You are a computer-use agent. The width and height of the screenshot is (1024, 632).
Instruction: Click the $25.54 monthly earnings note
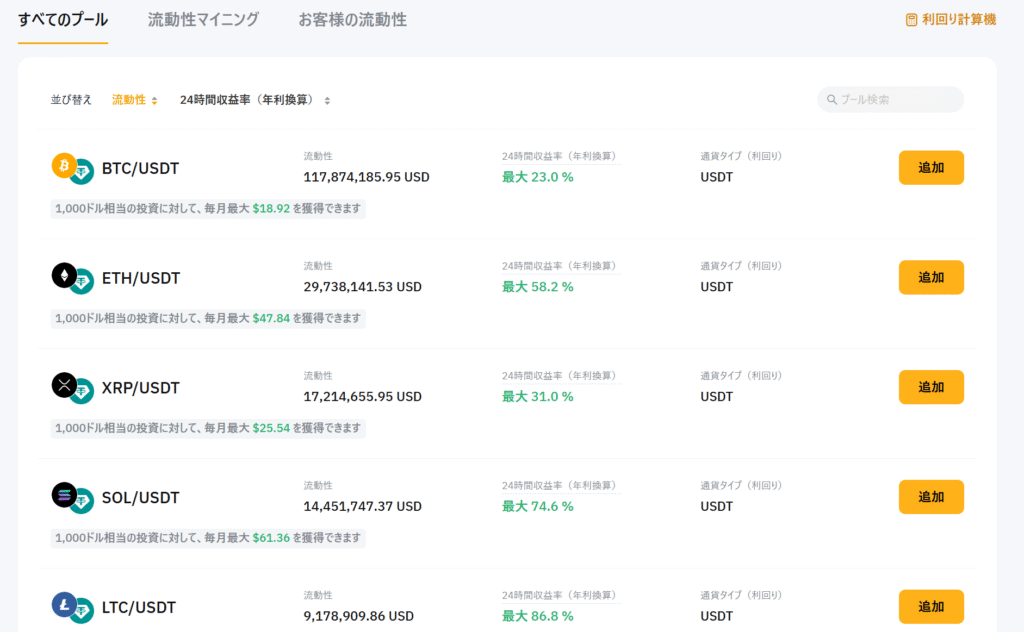[208, 428]
